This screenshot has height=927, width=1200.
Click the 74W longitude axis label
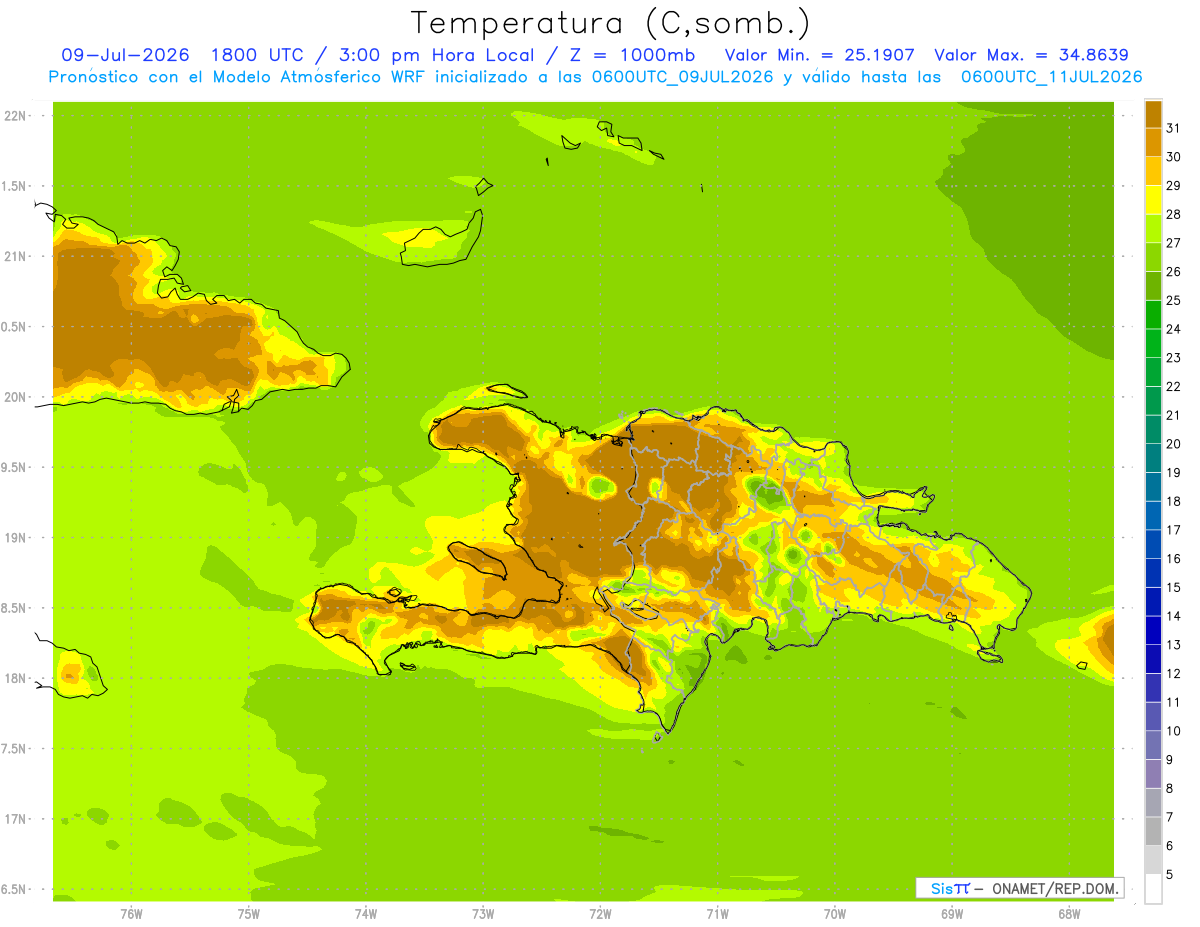pos(366,914)
